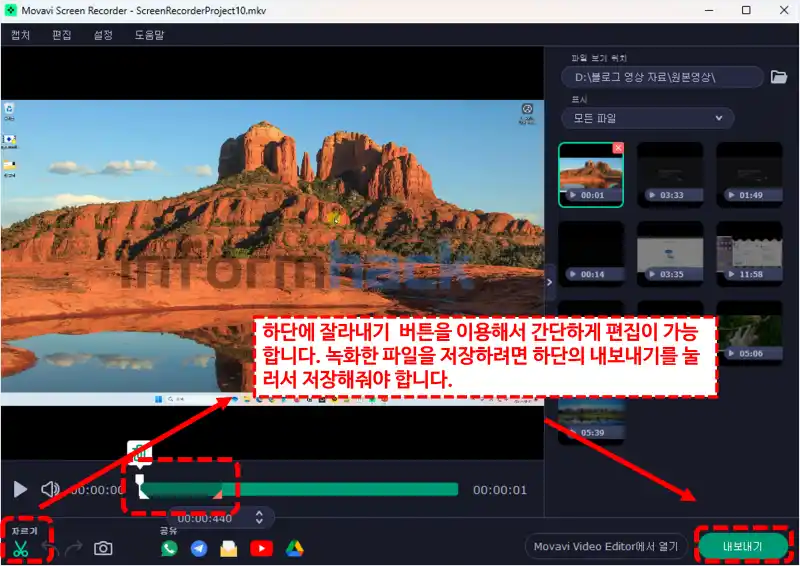
Task: Maximize the Movavi Screen Recorder window
Action: pos(746,10)
